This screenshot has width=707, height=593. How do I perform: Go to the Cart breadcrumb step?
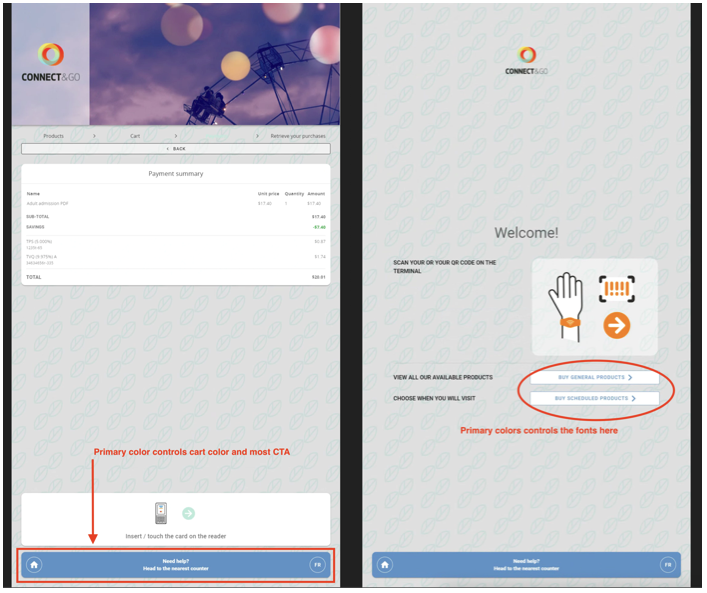[135, 135]
